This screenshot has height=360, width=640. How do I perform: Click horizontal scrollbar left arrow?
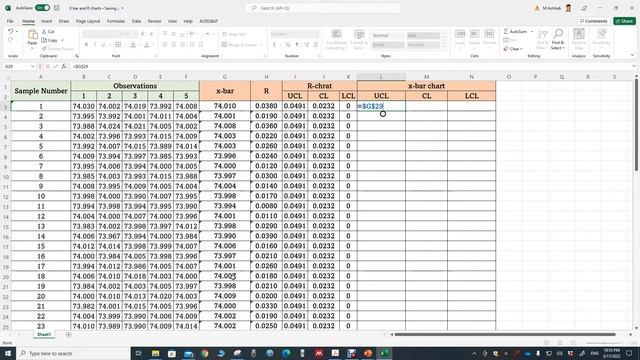(391, 334)
